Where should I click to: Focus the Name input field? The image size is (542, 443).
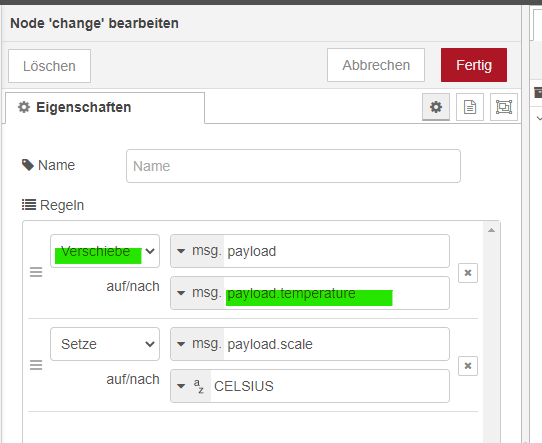tap(293, 166)
